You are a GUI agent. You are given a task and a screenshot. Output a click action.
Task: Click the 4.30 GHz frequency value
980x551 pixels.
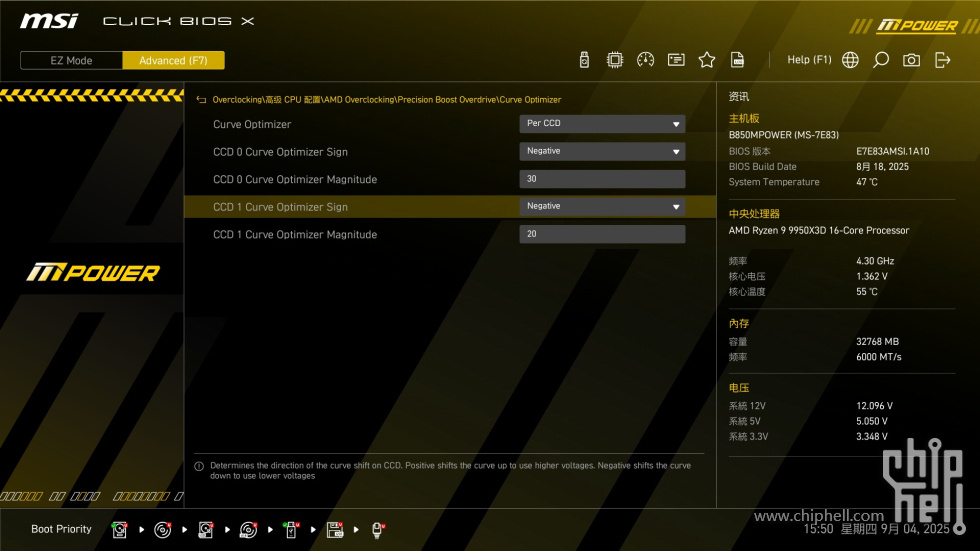[x=875, y=261]
